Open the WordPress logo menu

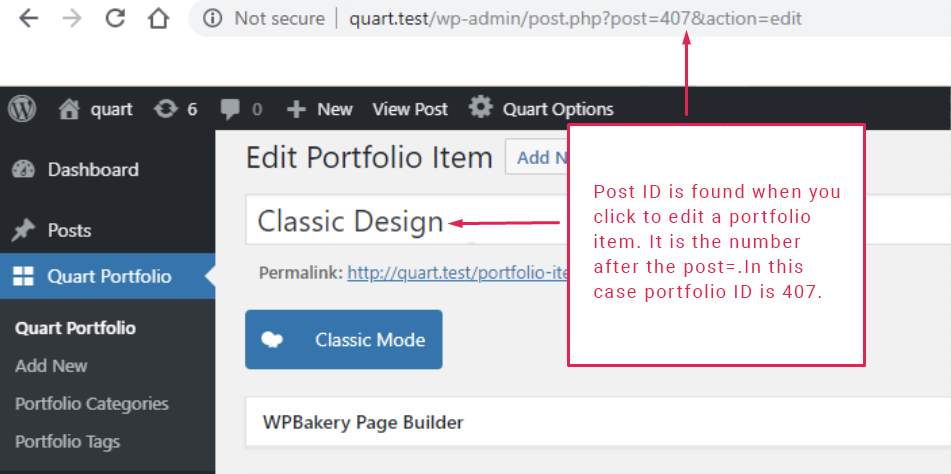22,109
